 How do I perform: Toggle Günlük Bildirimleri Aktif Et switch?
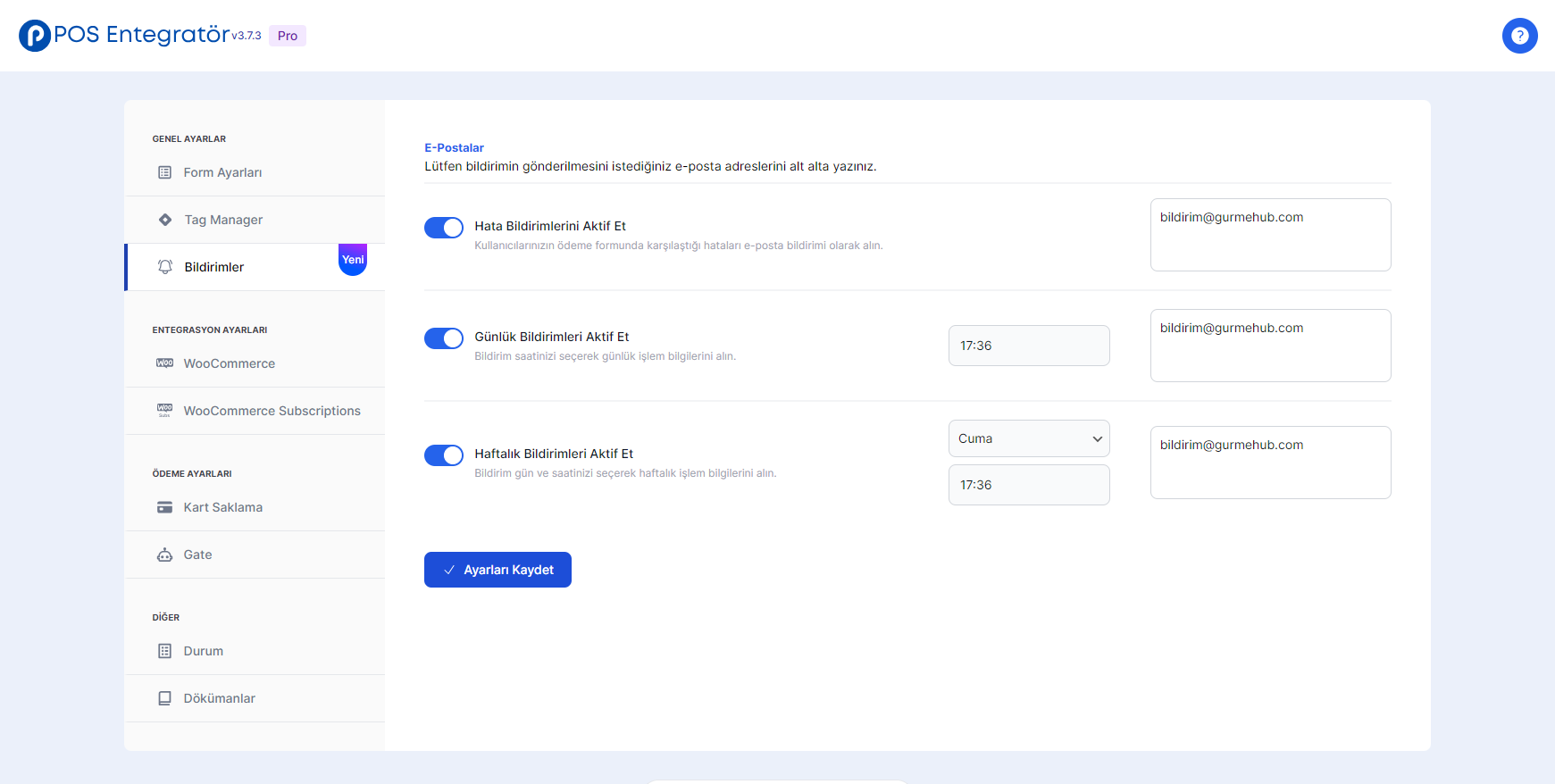tap(444, 338)
